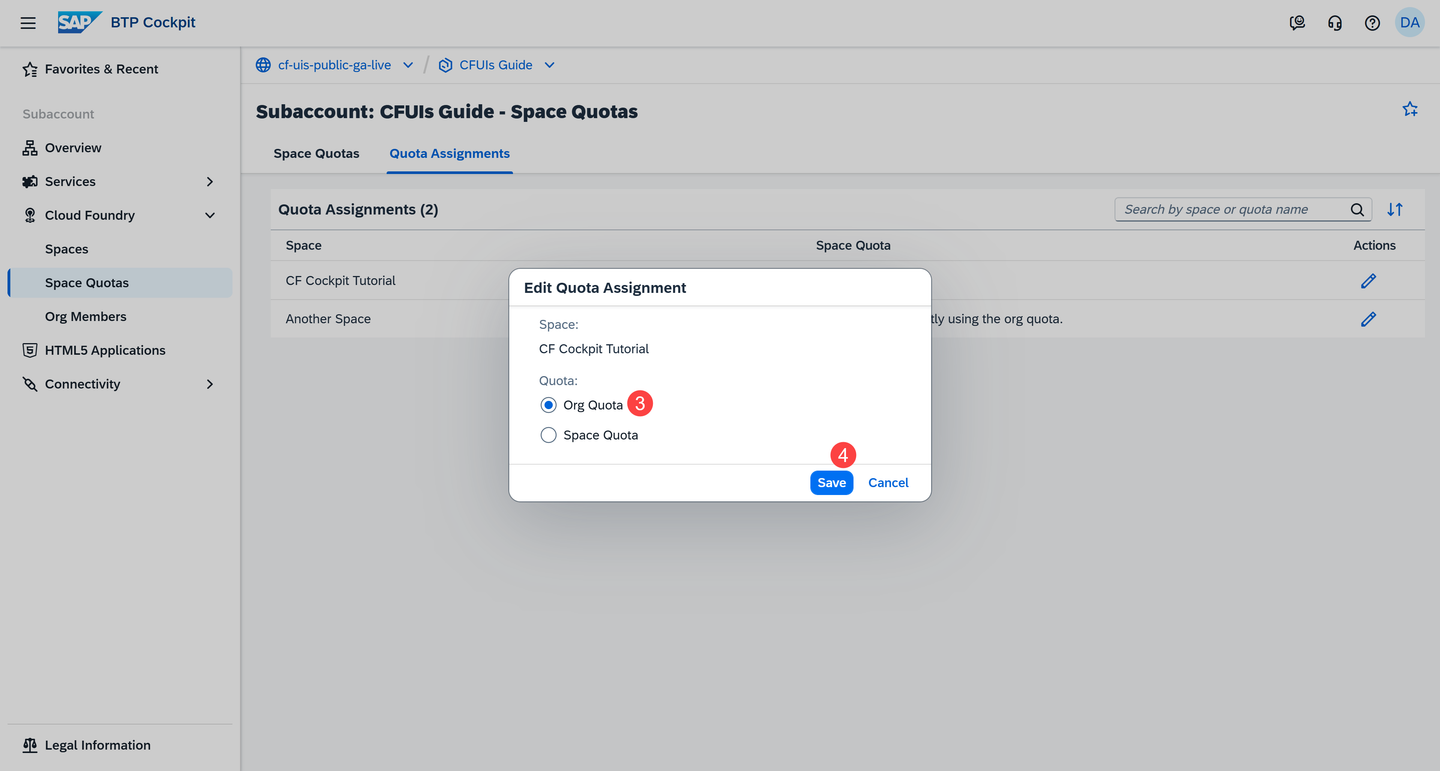Click the Actions column header
The image size is (1440, 771).
(1375, 245)
